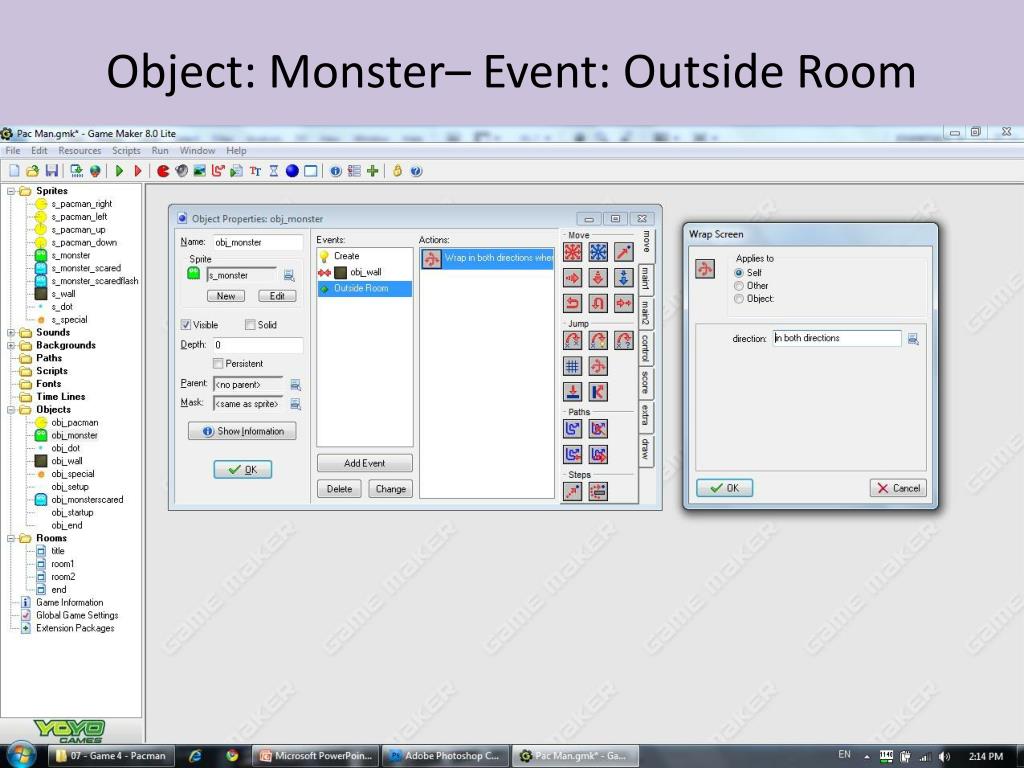Collapse the Sprites folder in resource tree
The width and height of the screenshot is (1024, 768).
11,191
